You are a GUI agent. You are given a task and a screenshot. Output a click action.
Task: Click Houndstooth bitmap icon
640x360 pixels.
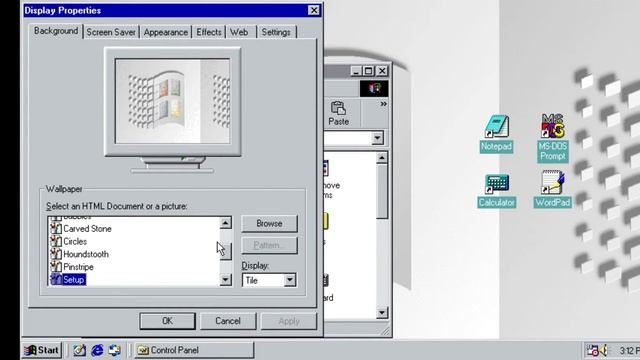[56, 254]
